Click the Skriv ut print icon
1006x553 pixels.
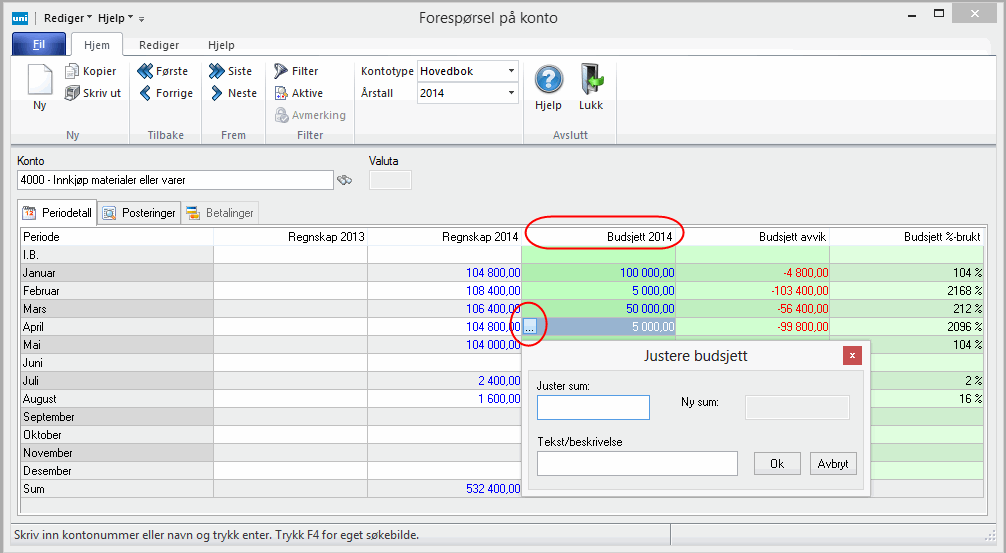point(72,93)
